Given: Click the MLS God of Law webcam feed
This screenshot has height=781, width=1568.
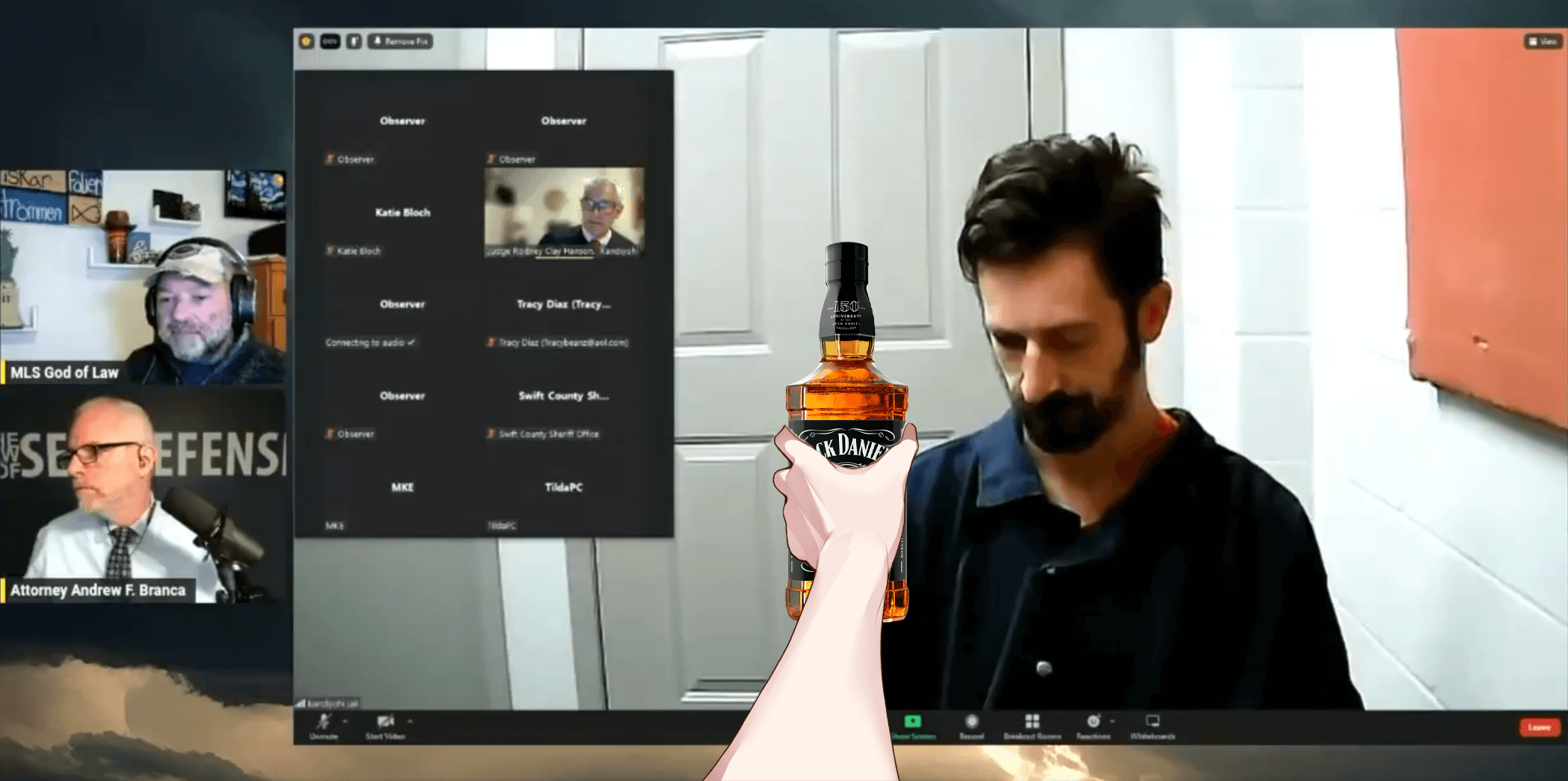Looking at the screenshot, I should tap(143, 277).
